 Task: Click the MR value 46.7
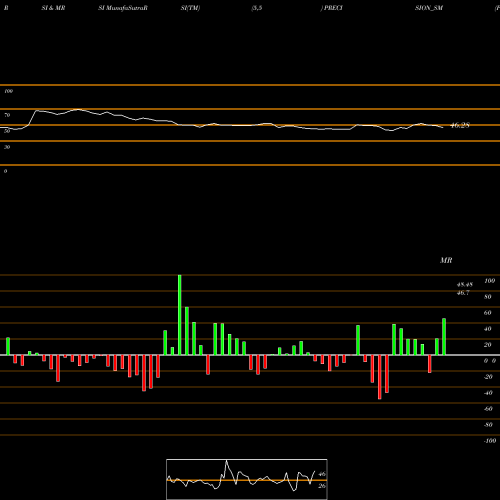(463, 293)
